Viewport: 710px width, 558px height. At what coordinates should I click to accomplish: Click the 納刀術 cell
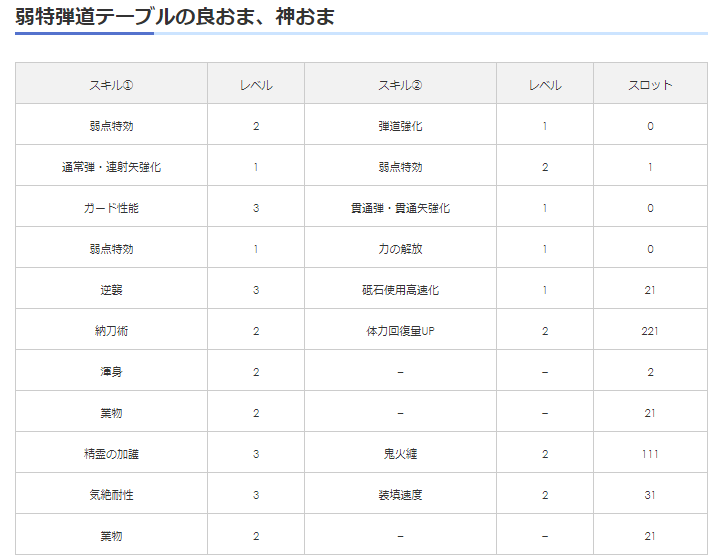(x=111, y=331)
